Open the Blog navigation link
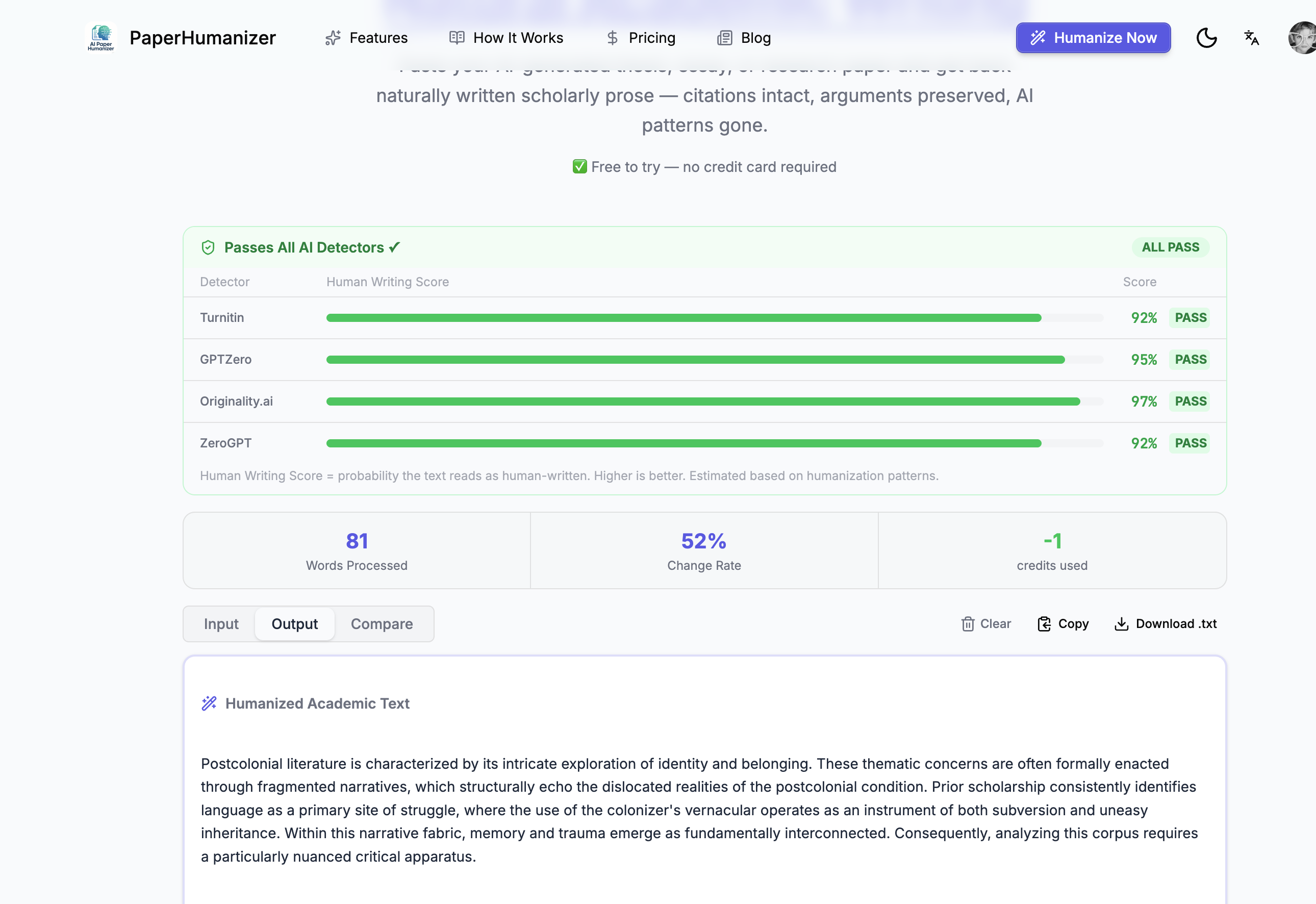 [x=755, y=38]
